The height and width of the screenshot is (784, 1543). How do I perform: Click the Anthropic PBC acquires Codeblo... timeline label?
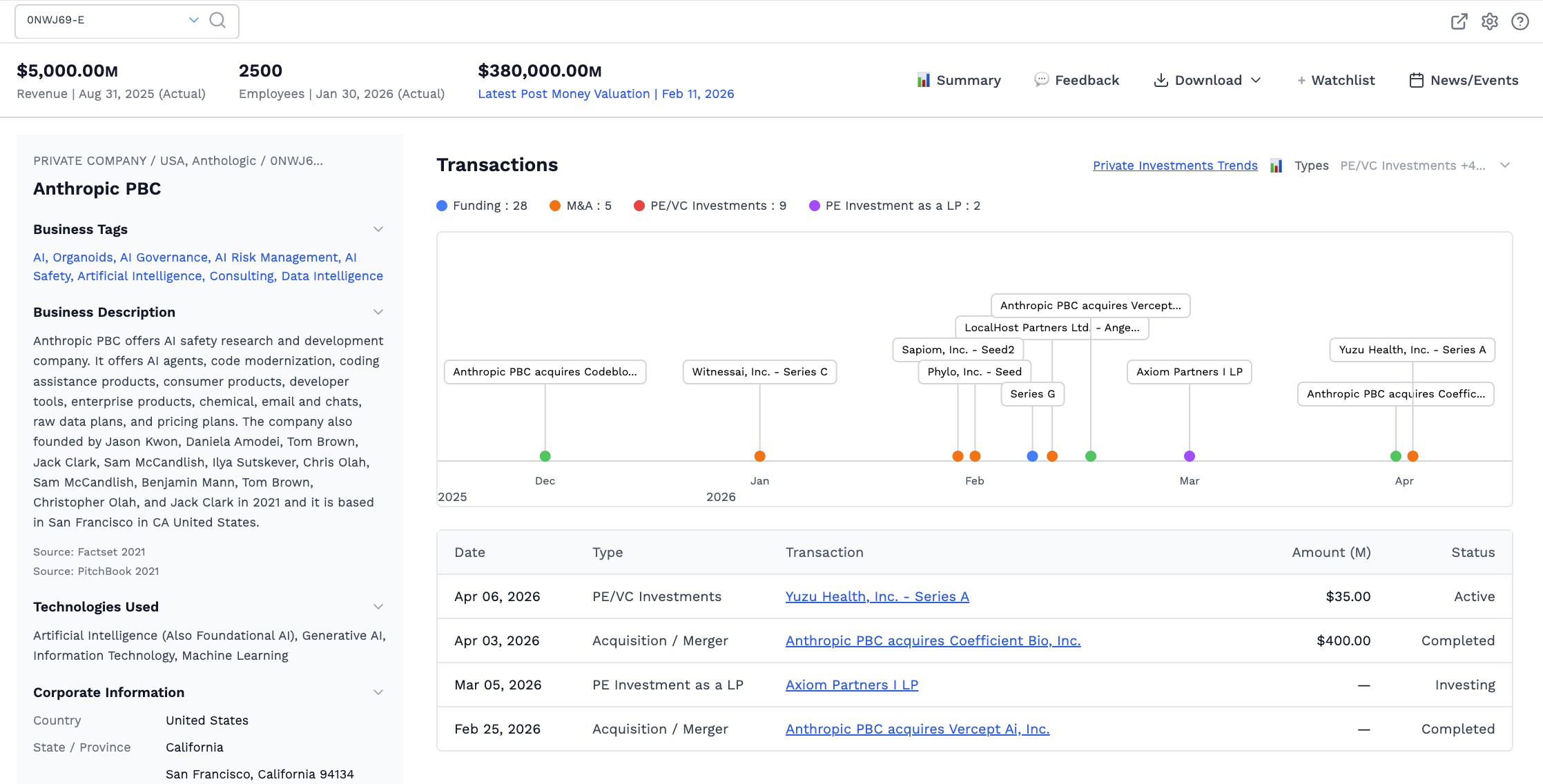545,372
